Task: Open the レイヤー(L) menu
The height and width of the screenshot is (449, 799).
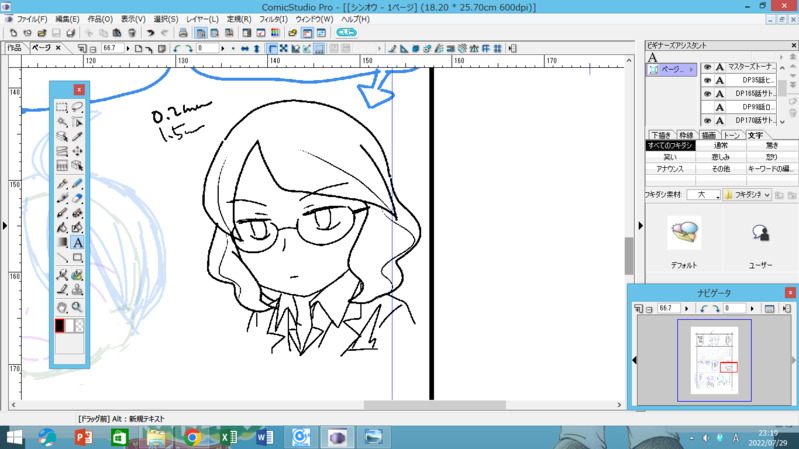Action: [202, 19]
